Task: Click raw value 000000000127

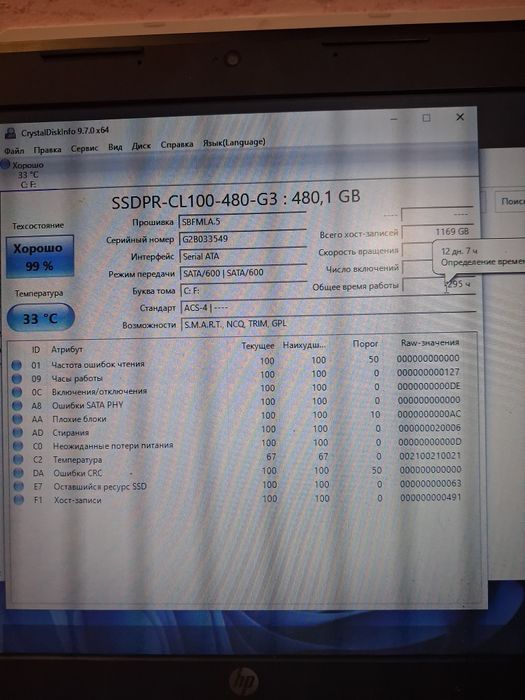Action: click(428, 372)
